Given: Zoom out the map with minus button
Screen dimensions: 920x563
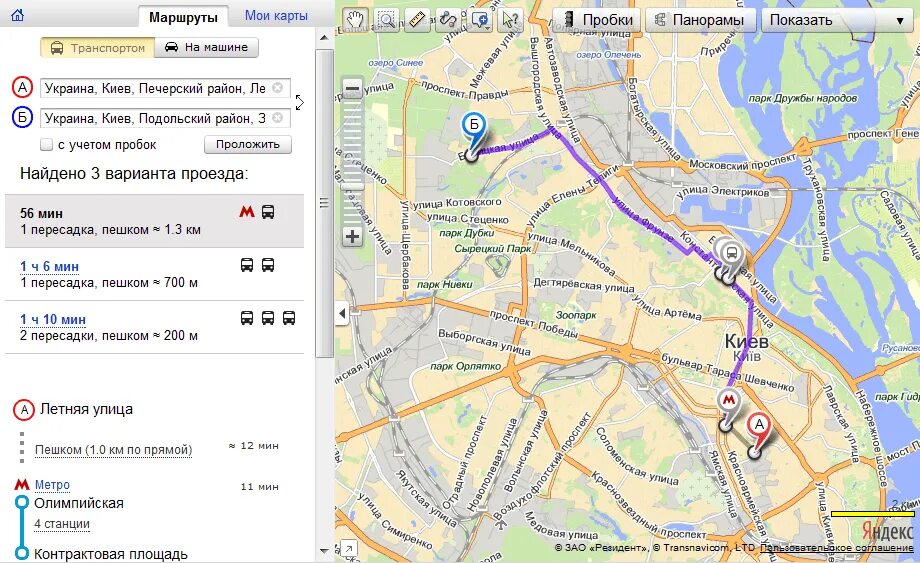Looking at the screenshot, I should click(352, 89).
